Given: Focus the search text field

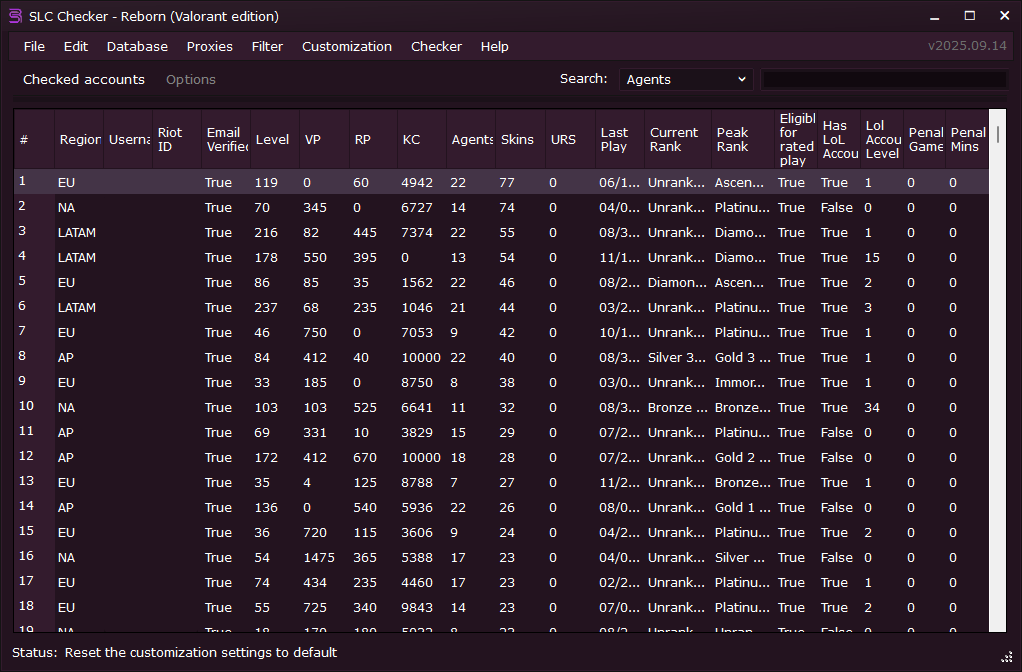Looking at the screenshot, I should [x=884, y=80].
